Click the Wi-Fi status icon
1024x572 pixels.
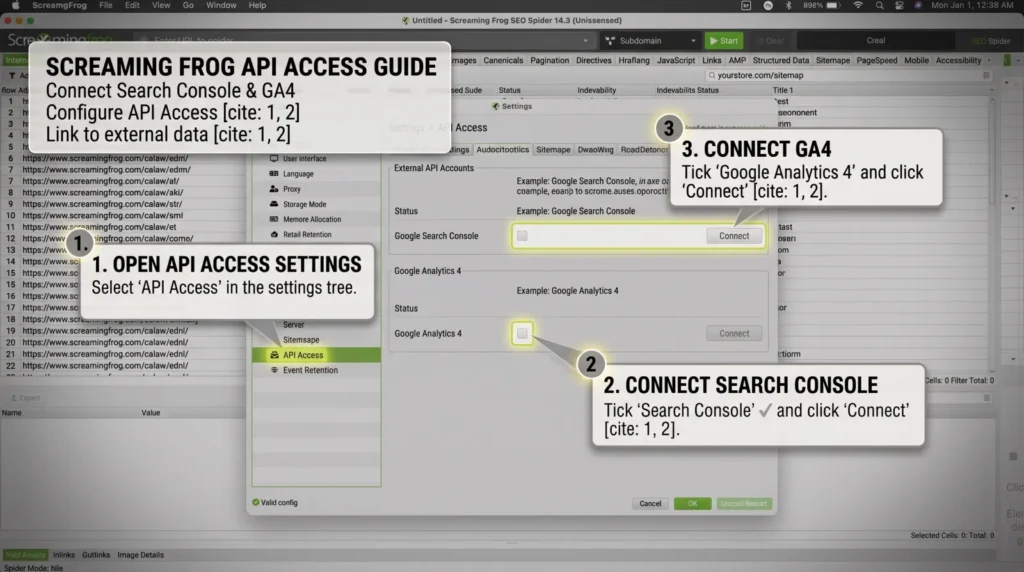click(x=858, y=5)
